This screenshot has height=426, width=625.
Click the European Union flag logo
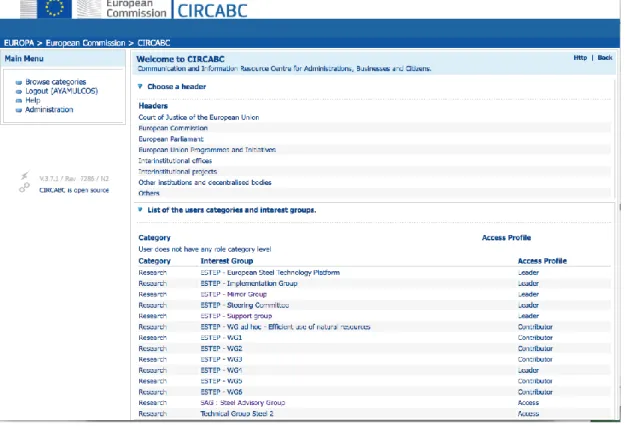(54, 9)
